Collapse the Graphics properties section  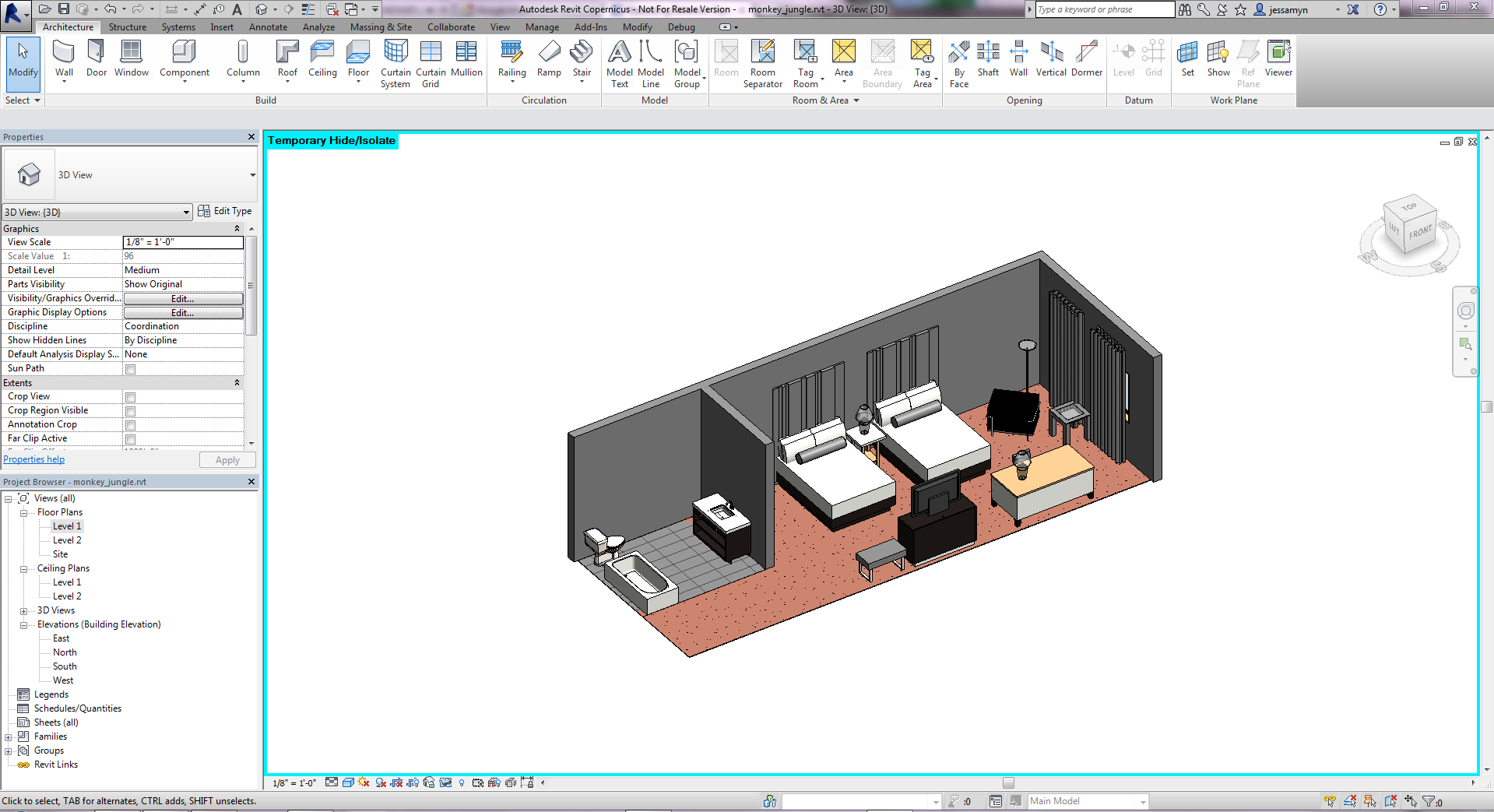point(237,229)
